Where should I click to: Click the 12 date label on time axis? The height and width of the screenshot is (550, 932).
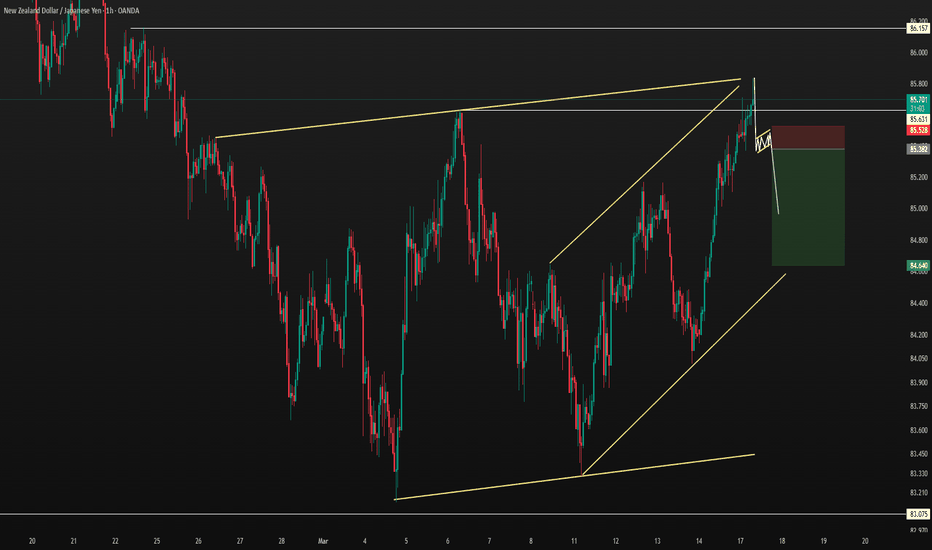(x=616, y=541)
